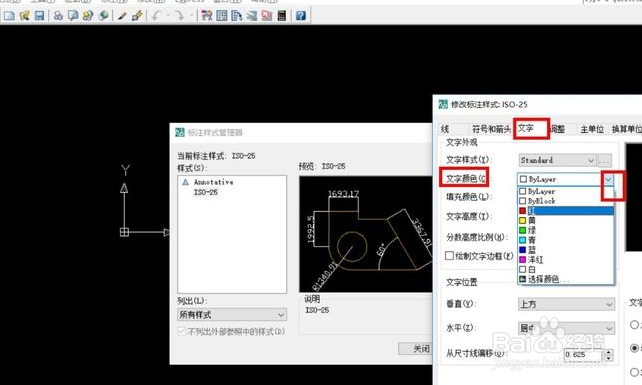This screenshot has height=385, width=642.
Task: Select the red 红 color option
Action: click(566, 211)
